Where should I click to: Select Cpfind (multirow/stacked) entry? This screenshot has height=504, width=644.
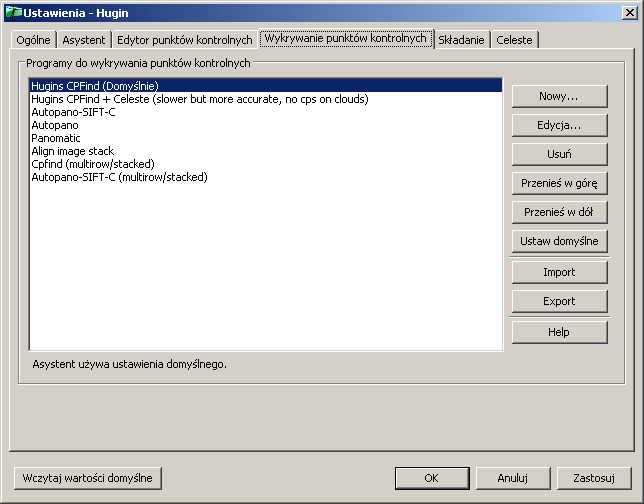click(x=93, y=164)
